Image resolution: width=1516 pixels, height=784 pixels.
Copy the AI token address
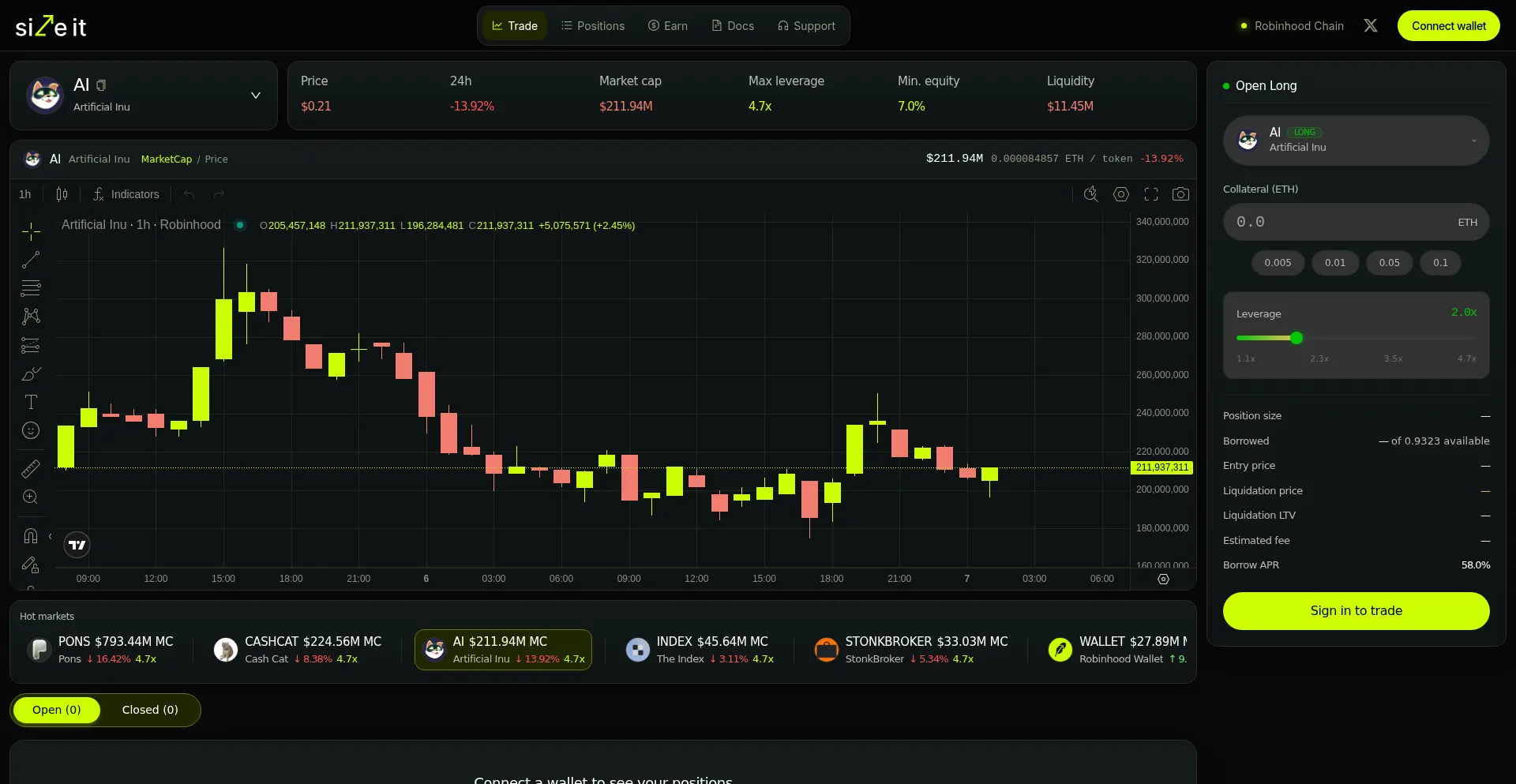101,85
